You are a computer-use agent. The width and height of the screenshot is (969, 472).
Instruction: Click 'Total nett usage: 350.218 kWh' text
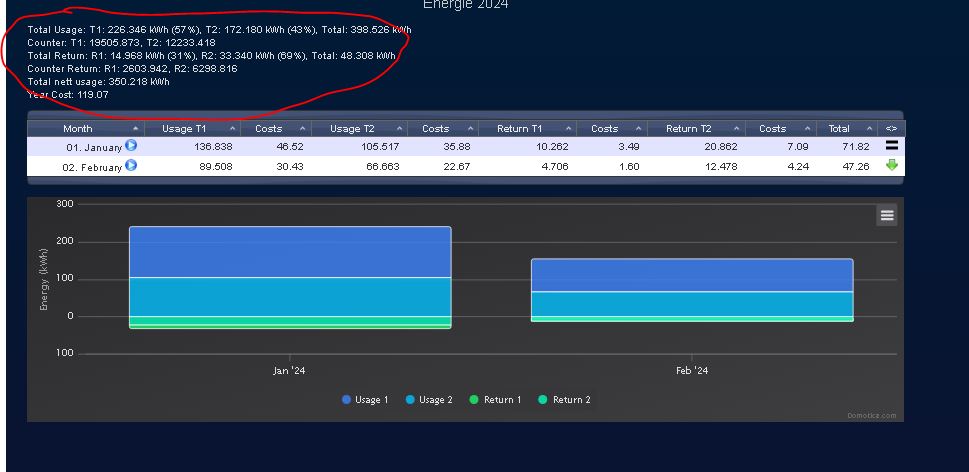[x=98, y=82]
